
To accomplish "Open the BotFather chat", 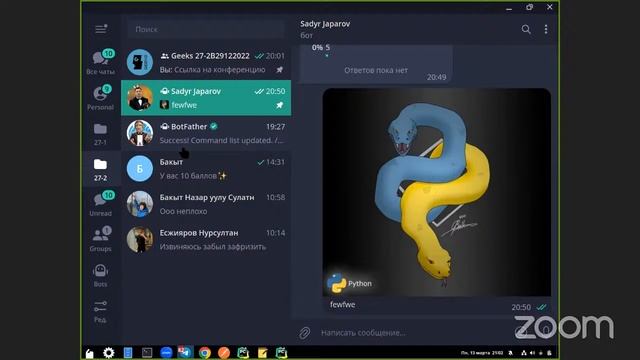I will (x=206, y=133).
